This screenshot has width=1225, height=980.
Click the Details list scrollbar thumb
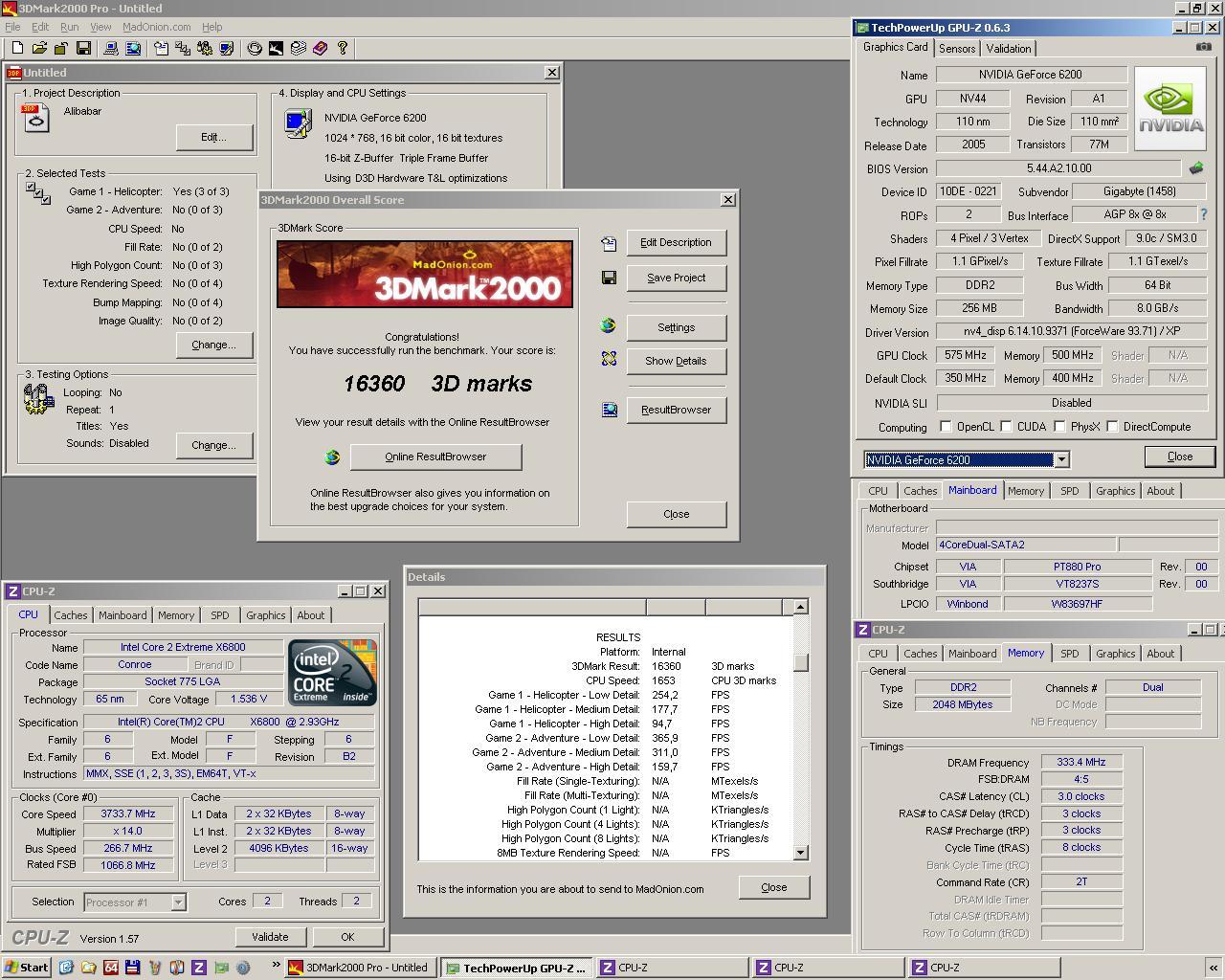tap(800, 662)
